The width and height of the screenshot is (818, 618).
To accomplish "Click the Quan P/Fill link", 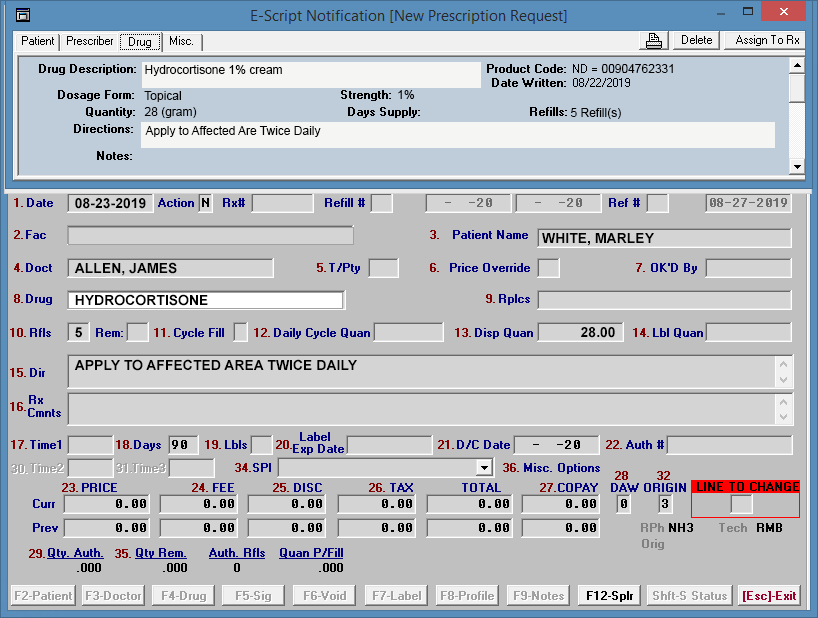I will 311,552.
